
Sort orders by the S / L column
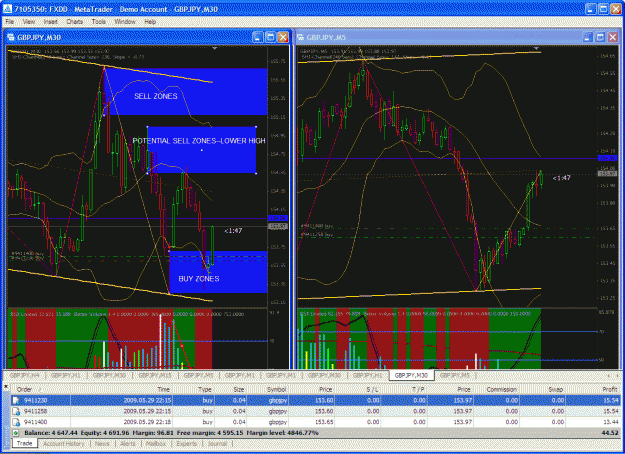tap(358, 389)
